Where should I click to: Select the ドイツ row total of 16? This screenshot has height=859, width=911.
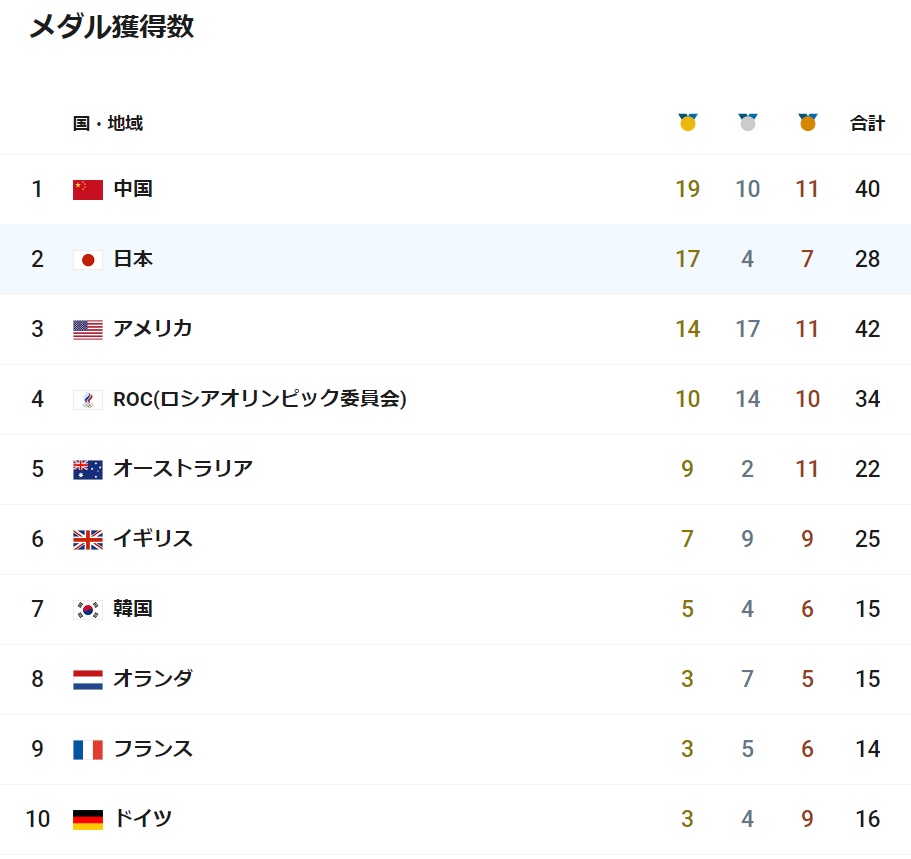(x=867, y=819)
